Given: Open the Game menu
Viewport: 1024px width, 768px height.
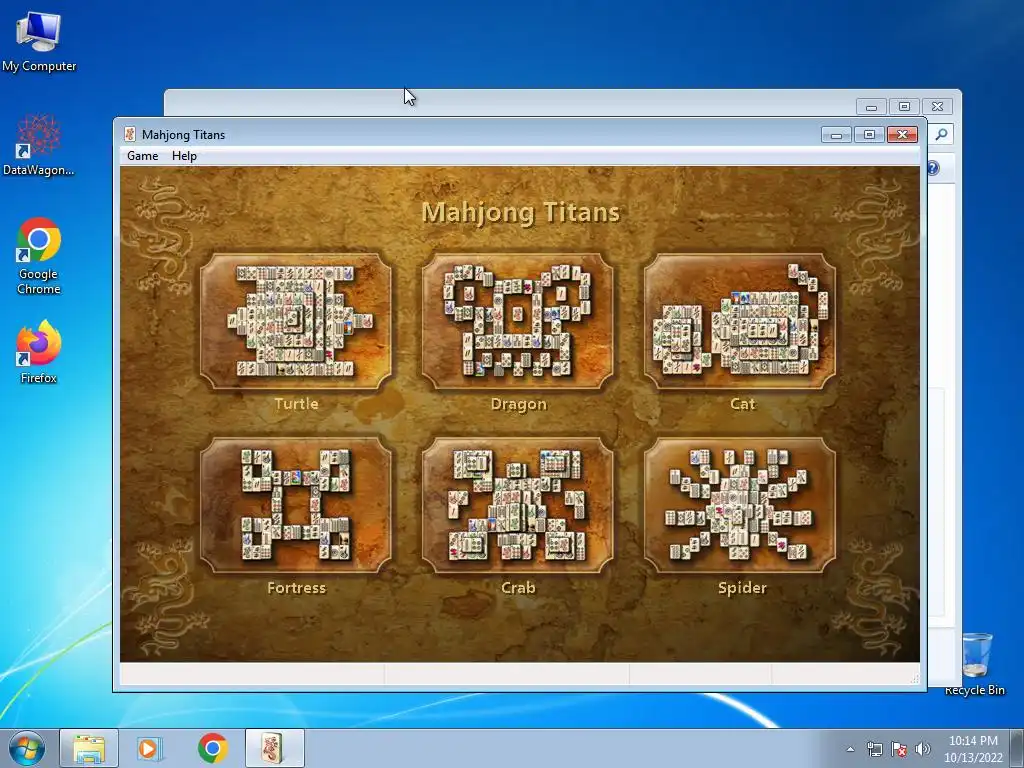Looking at the screenshot, I should click(x=142, y=155).
